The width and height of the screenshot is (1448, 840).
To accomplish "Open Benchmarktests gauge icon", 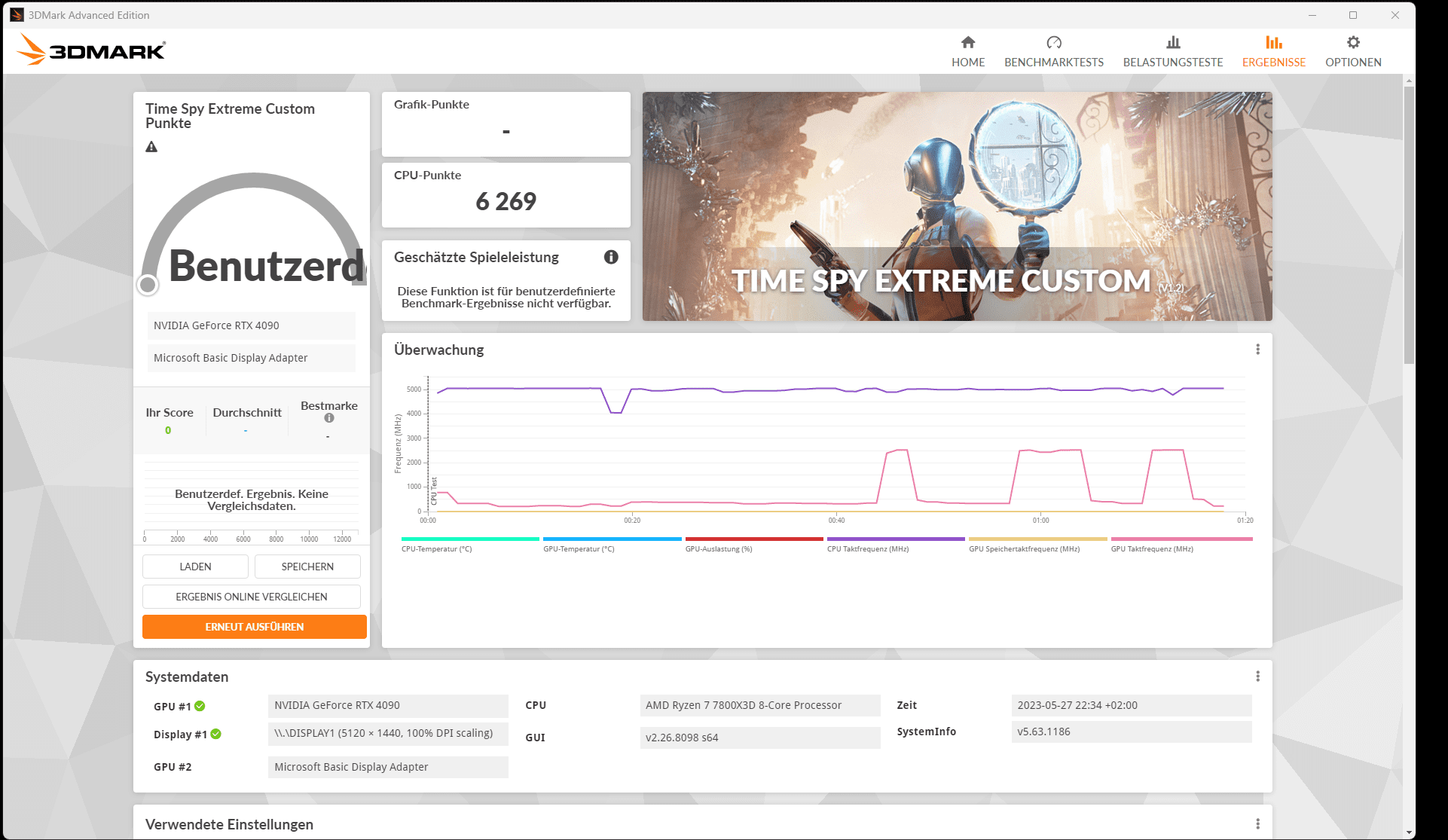I will (1053, 43).
